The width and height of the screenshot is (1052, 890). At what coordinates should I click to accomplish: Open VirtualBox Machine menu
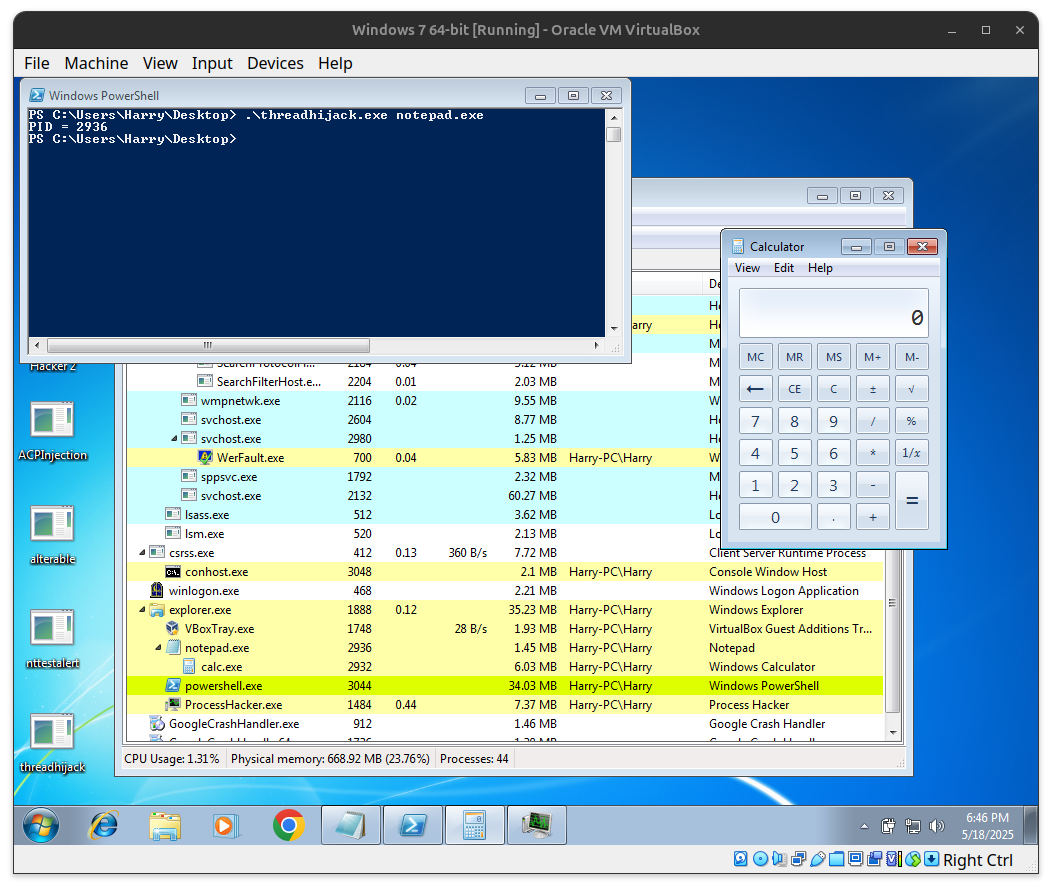pyautogui.click(x=96, y=63)
